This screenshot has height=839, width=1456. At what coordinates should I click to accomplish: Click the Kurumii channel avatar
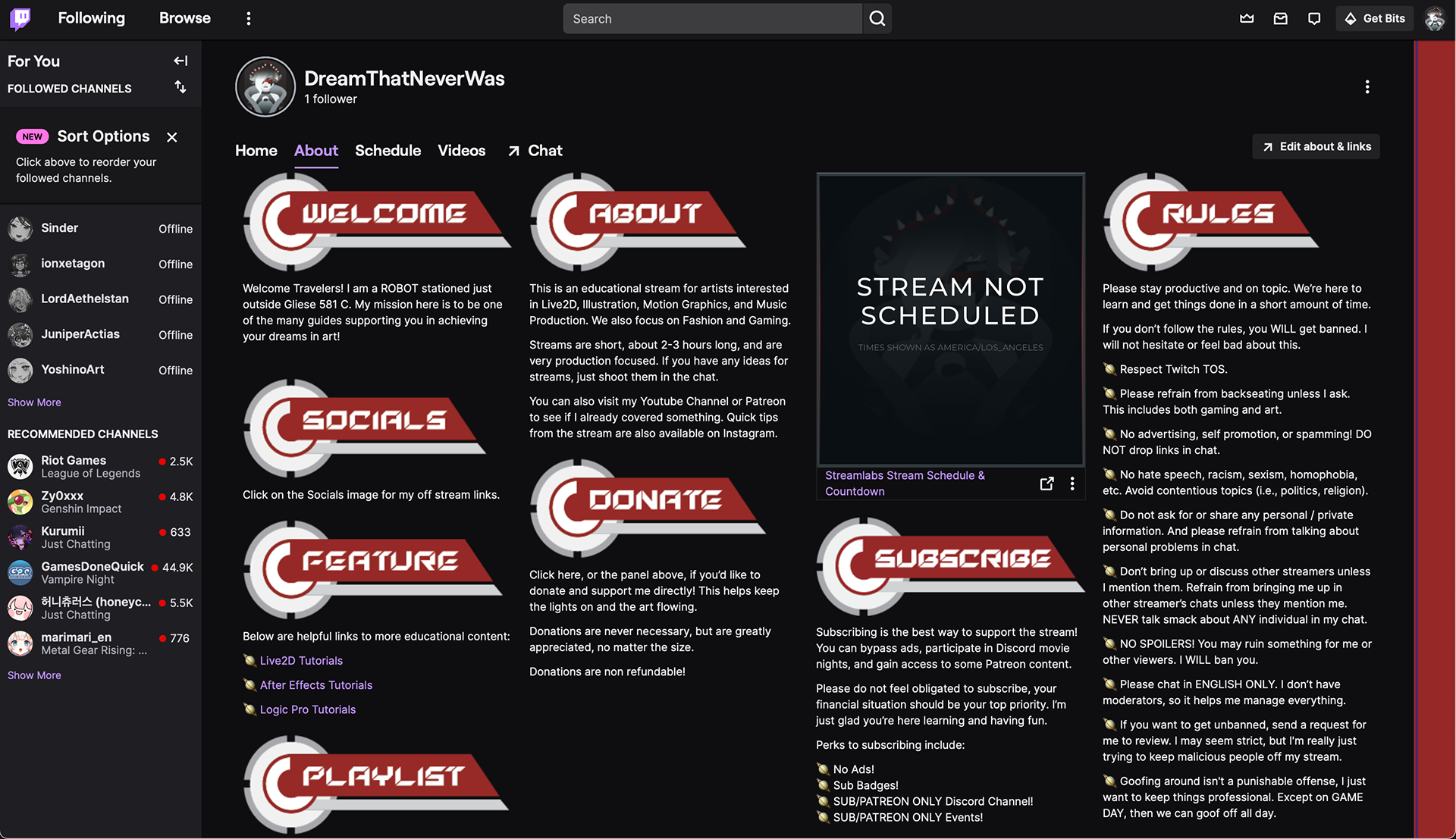(x=20, y=537)
